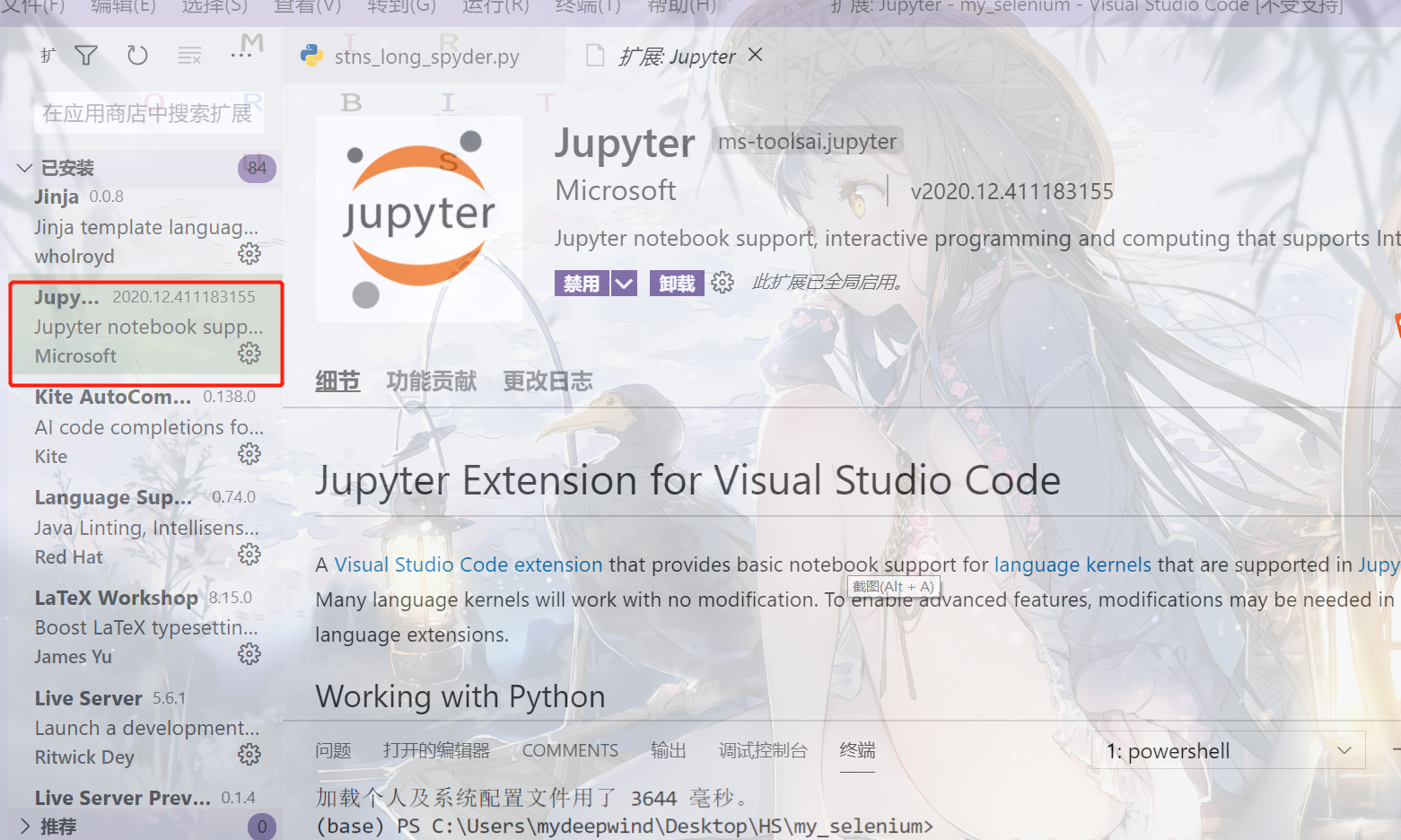Screen dimensions: 1401x840
Task: Open the terminal selector powershell dropdown
Action: coord(1229,750)
